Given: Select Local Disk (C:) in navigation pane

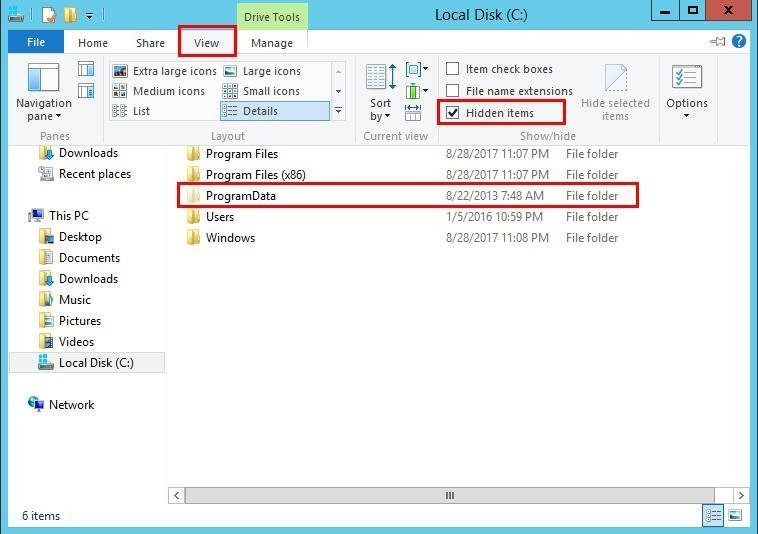Looking at the screenshot, I should click(x=87, y=363).
